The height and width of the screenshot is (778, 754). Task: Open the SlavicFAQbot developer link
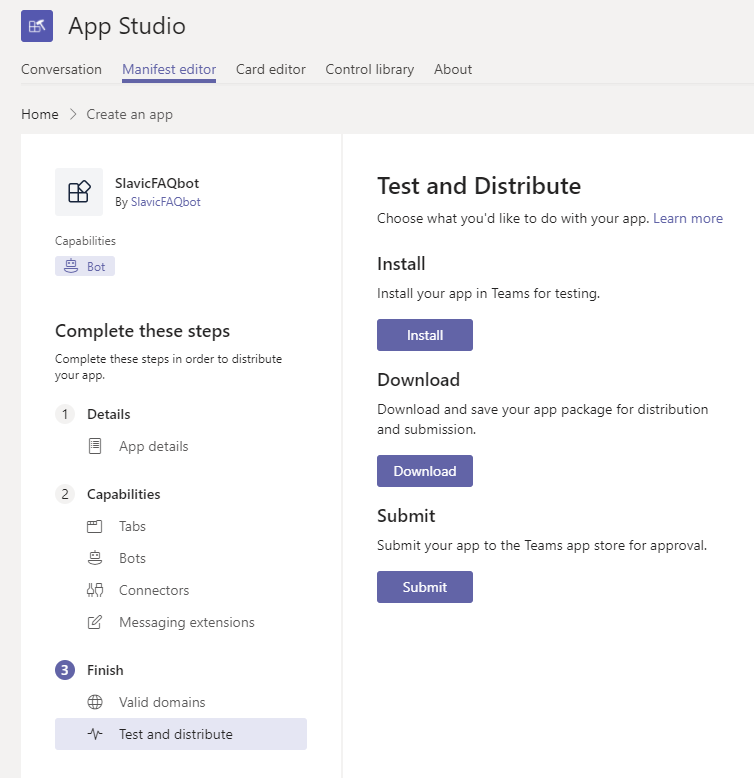click(x=166, y=202)
